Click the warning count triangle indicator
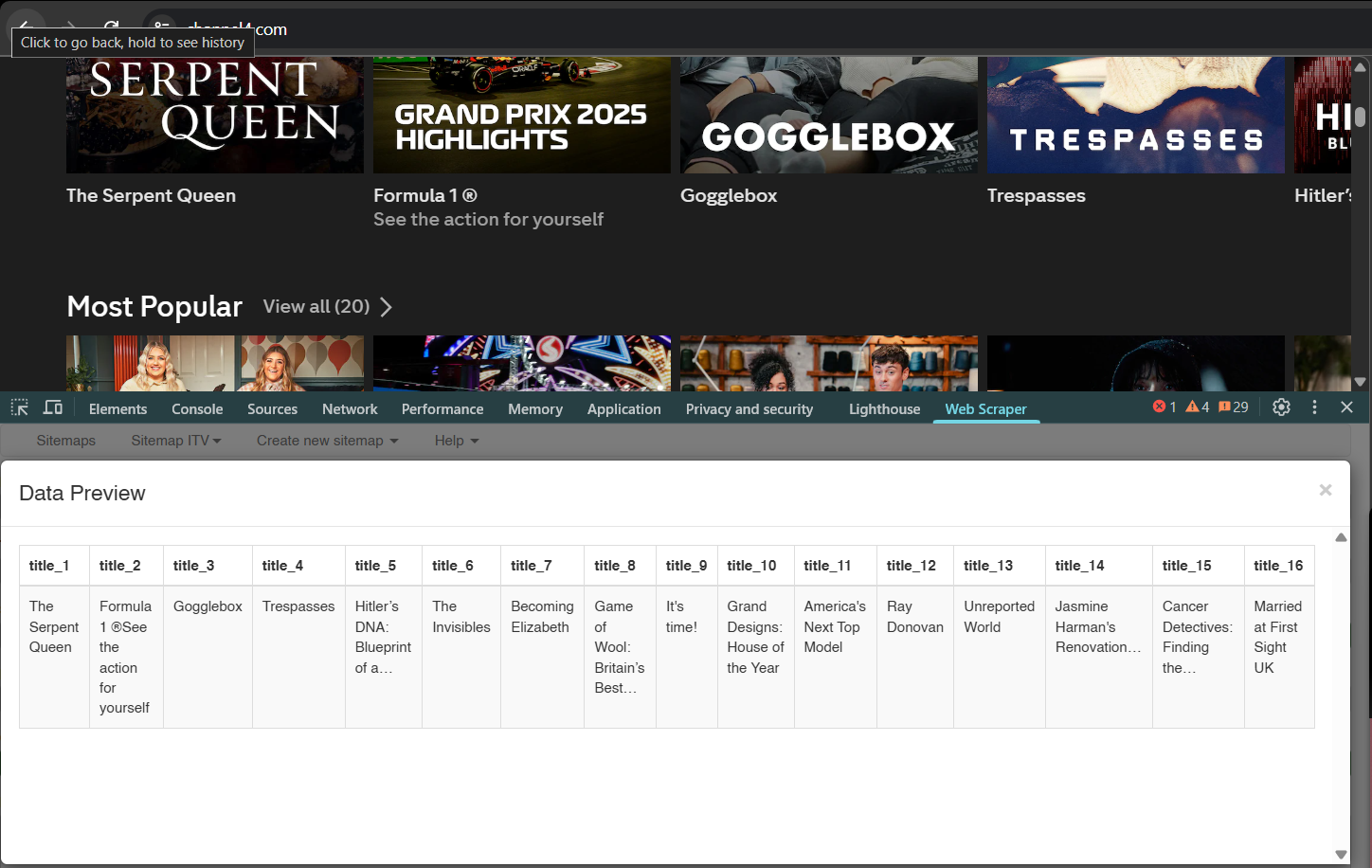1372x868 pixels. [1198, 407]
